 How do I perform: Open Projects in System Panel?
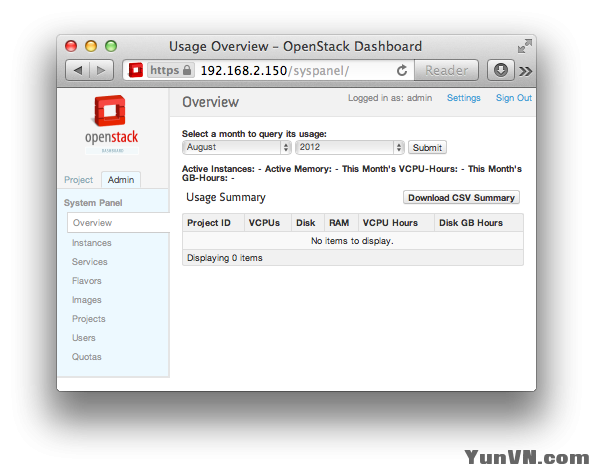88,319
